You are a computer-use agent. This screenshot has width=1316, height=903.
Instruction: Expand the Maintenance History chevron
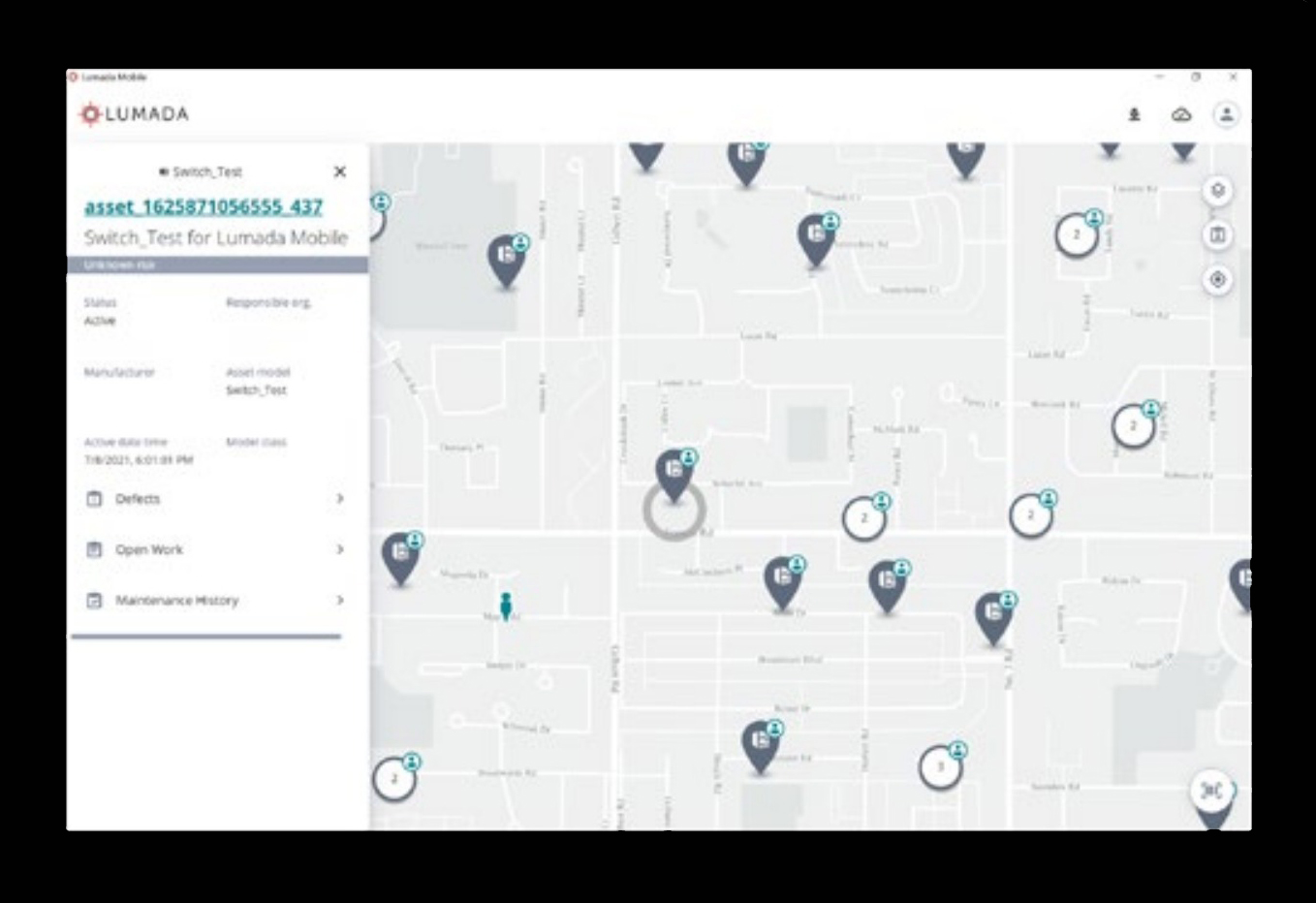340,600
